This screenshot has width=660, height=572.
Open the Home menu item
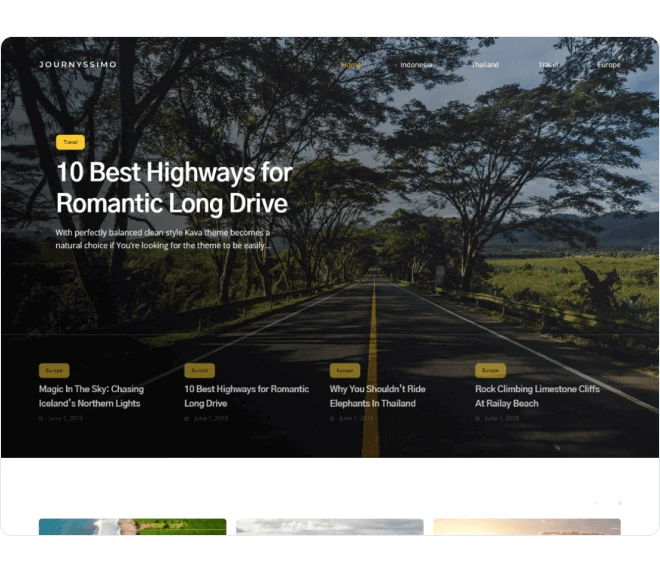(x=351, y=65)
